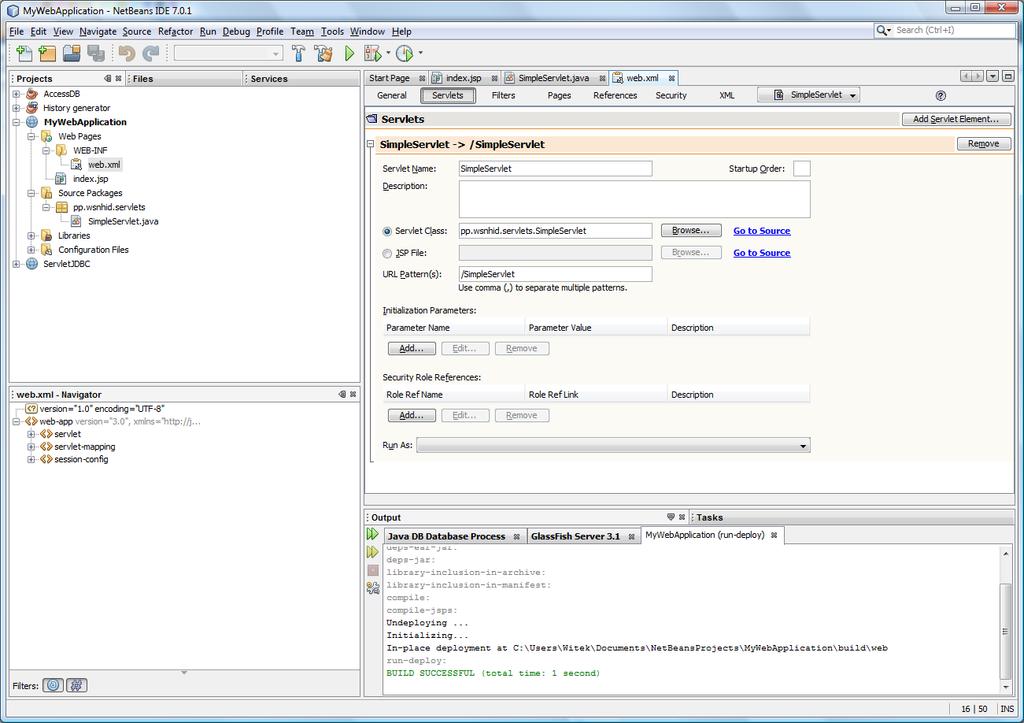Click Add under Security Role References
The image size is (1024, 723).
(411, 415)
